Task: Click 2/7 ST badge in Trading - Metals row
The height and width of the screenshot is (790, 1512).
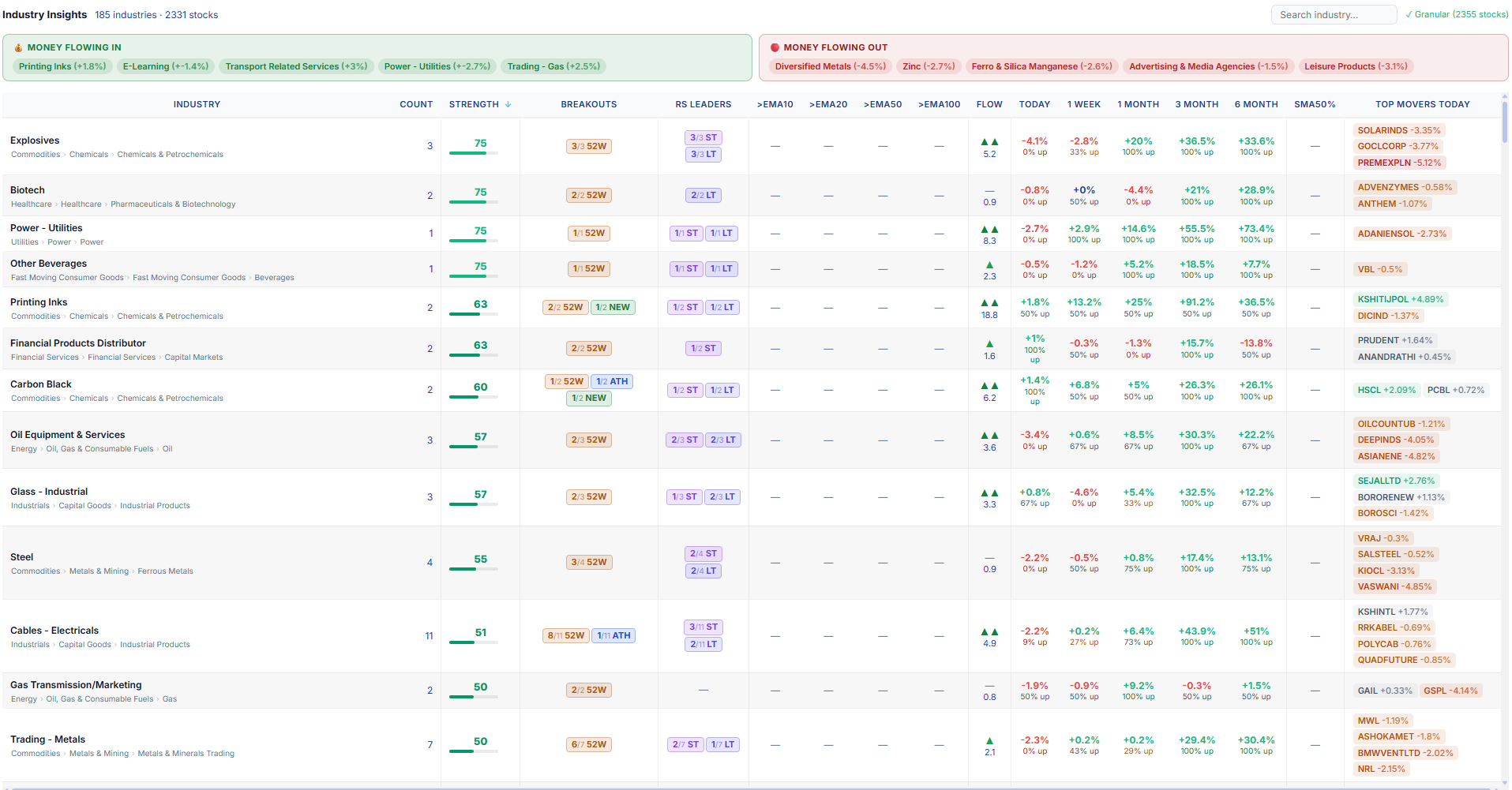Action: point(685,744)
